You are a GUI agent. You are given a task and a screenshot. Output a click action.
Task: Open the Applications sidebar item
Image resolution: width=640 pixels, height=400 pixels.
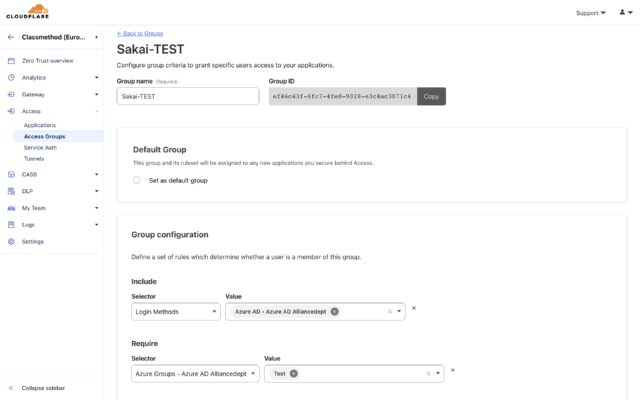(x=40, y=125)
